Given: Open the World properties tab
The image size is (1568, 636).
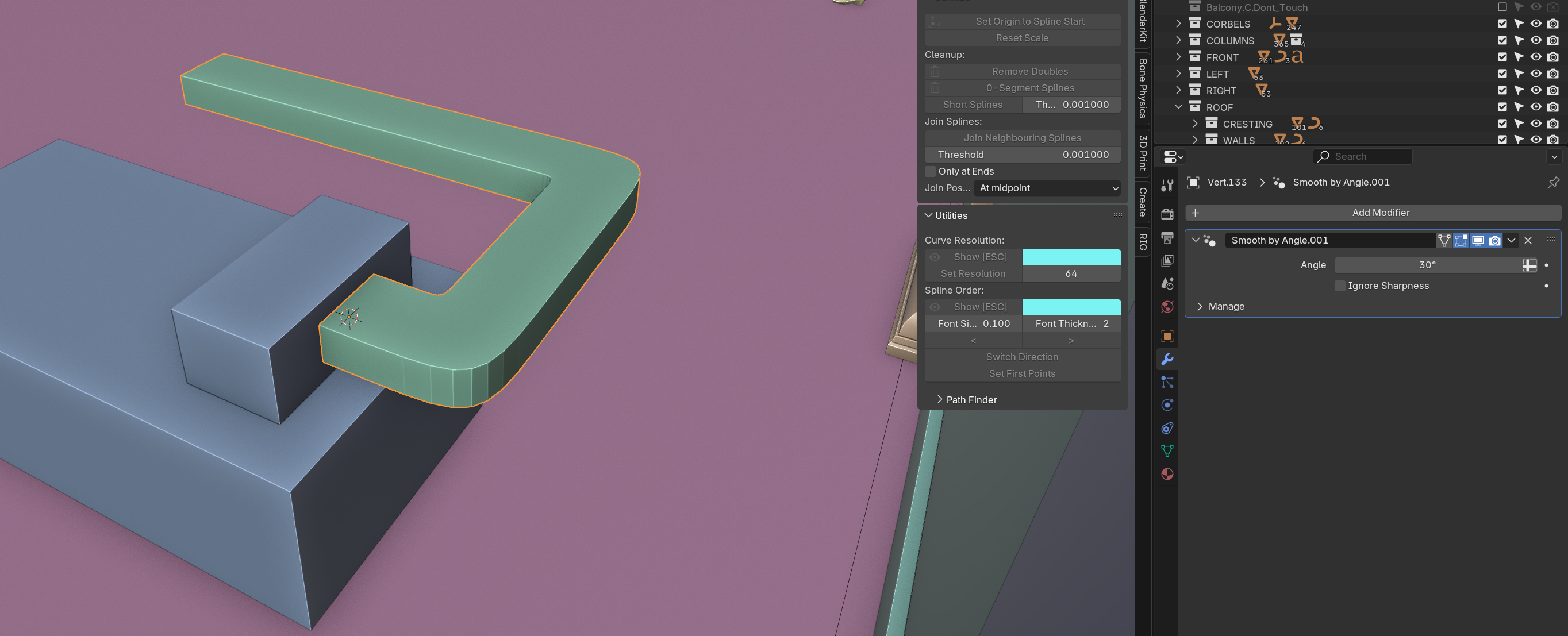Looking at the screenshot, I should (1167, 307).
